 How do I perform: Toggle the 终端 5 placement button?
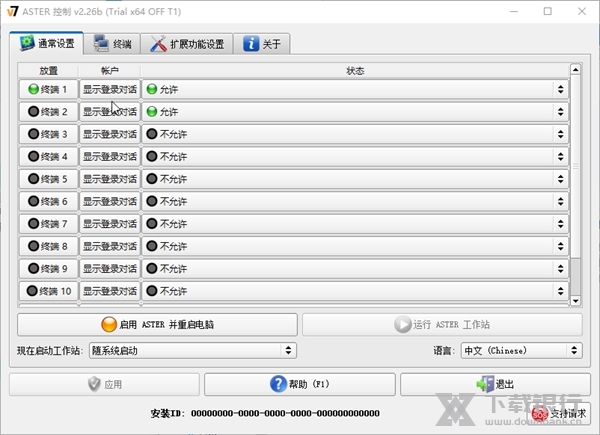[x=48, y=179]
